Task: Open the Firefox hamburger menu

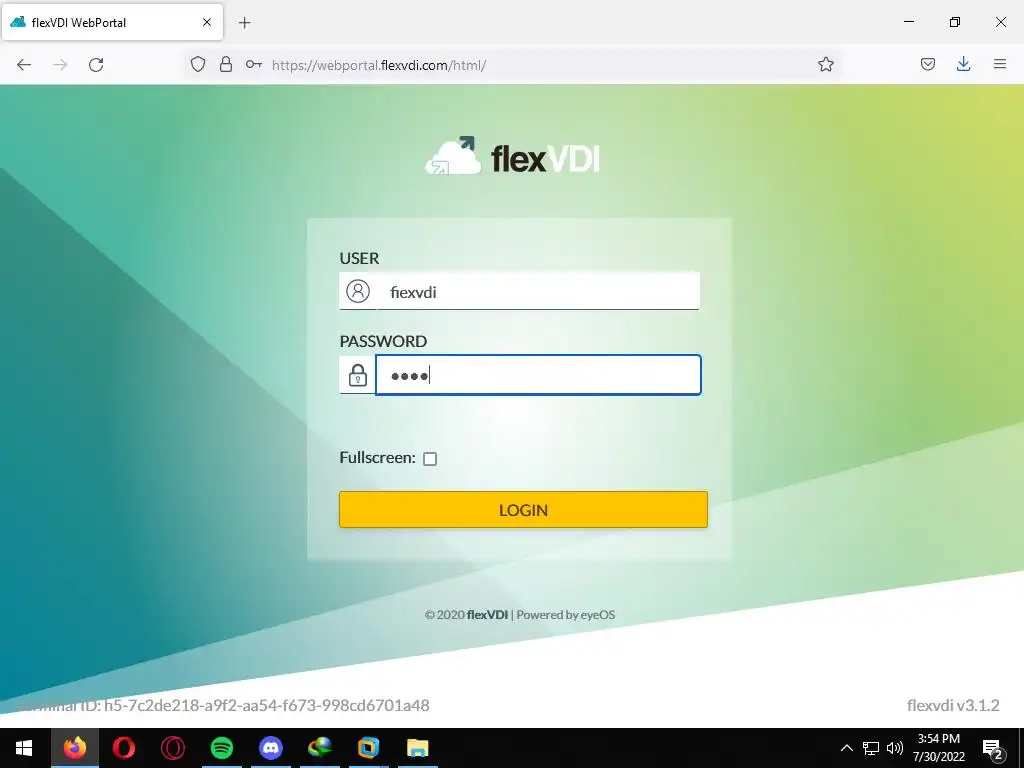Action: 1000,64
